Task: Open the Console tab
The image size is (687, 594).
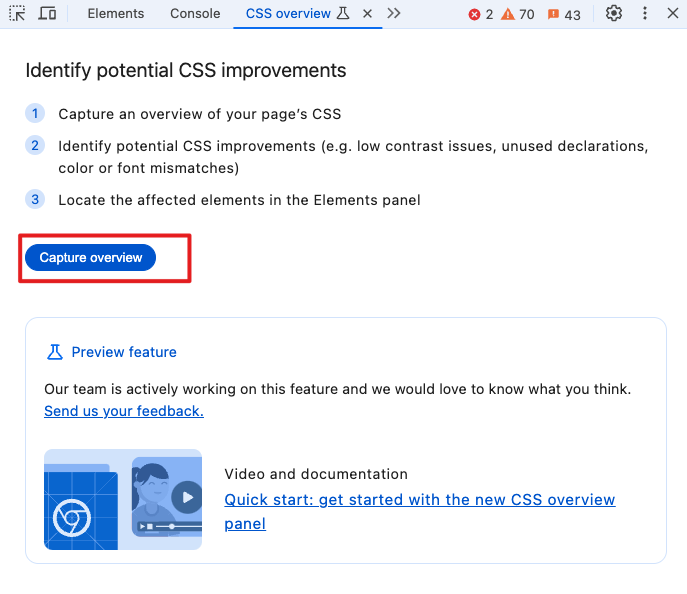Action: [x=195, y=14]
